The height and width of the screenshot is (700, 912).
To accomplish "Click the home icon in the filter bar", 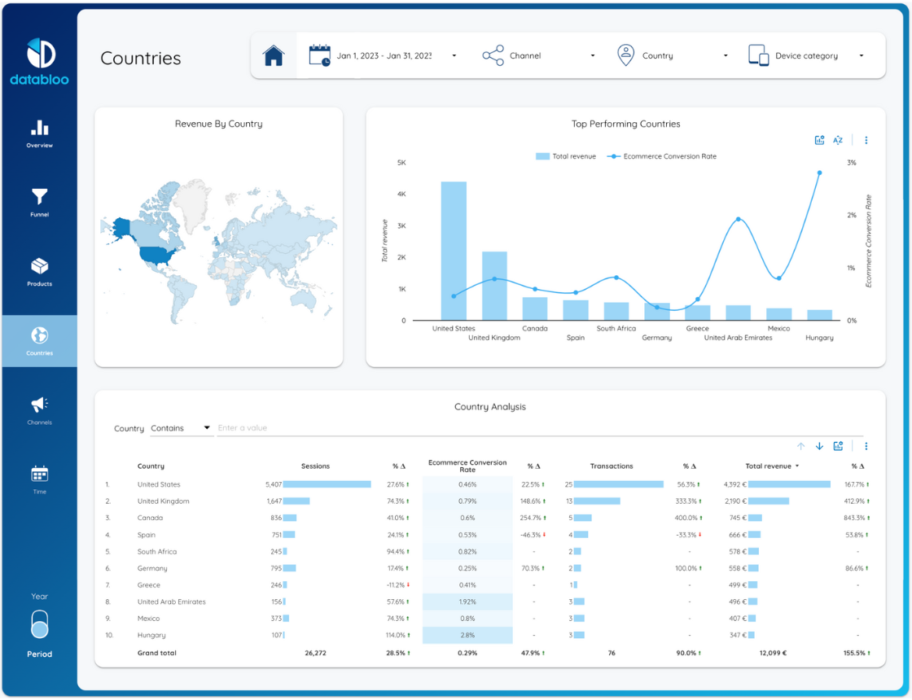I will pos(274,55).
